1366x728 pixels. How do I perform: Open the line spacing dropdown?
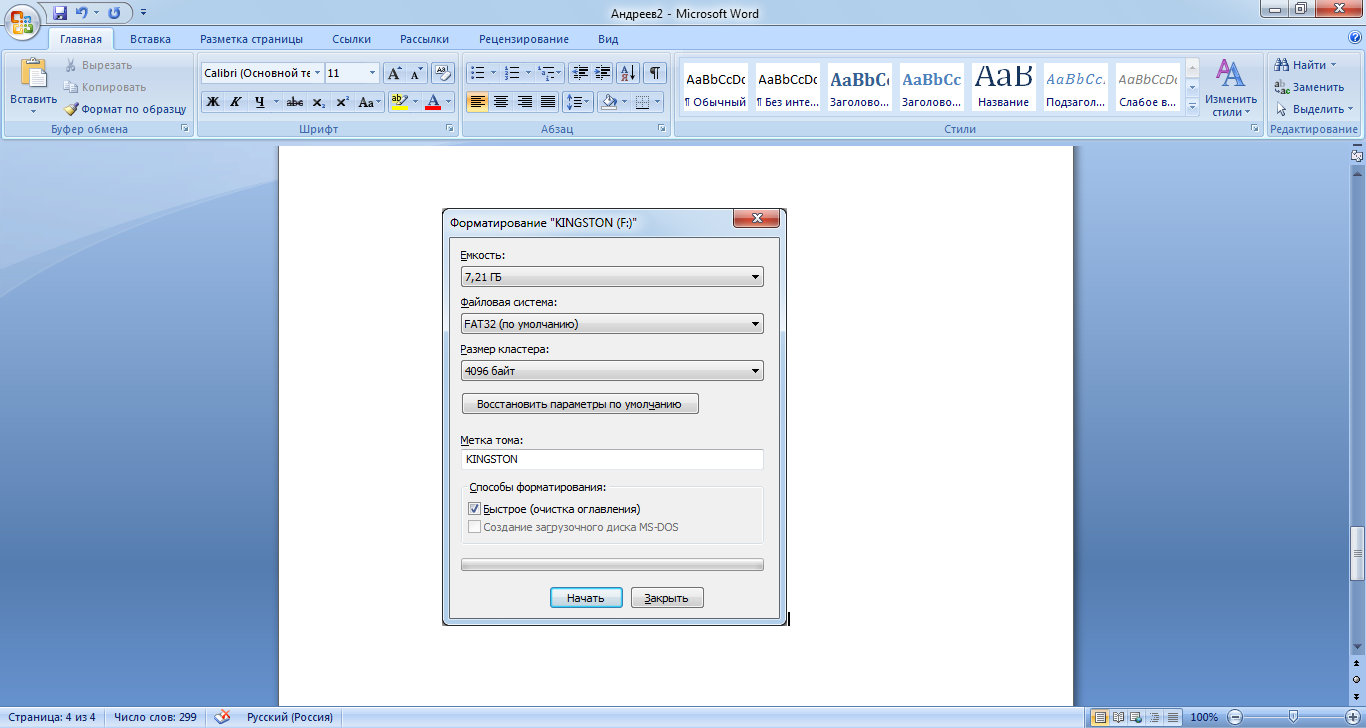tap(578, 102)
